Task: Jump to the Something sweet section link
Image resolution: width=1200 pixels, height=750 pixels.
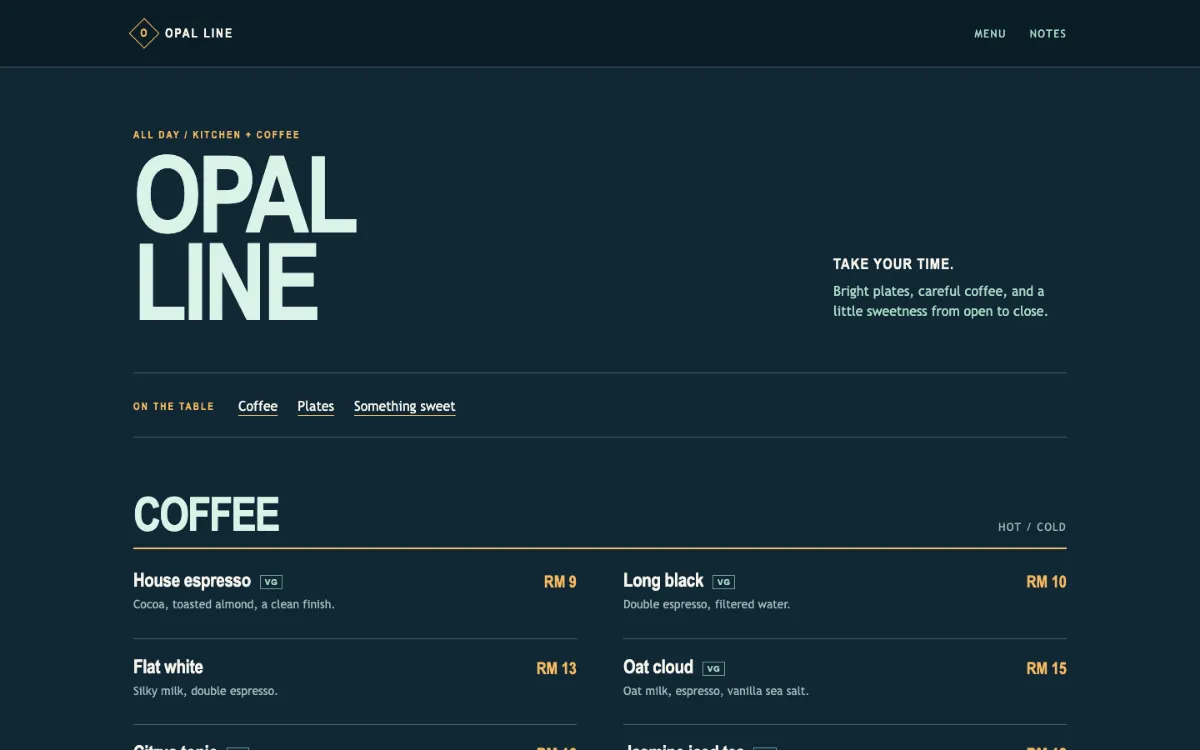Action: pyautogui.click(x=404, y=407)
